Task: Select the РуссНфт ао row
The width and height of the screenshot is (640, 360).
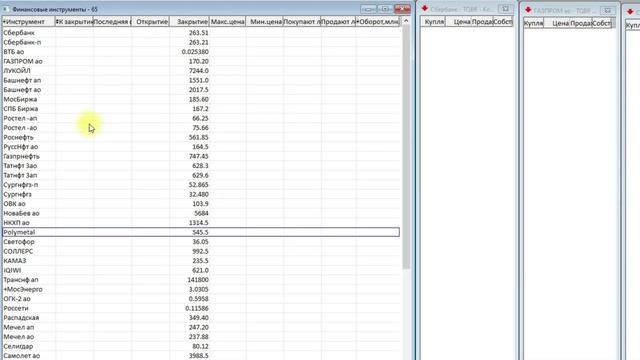Action: 201,147
